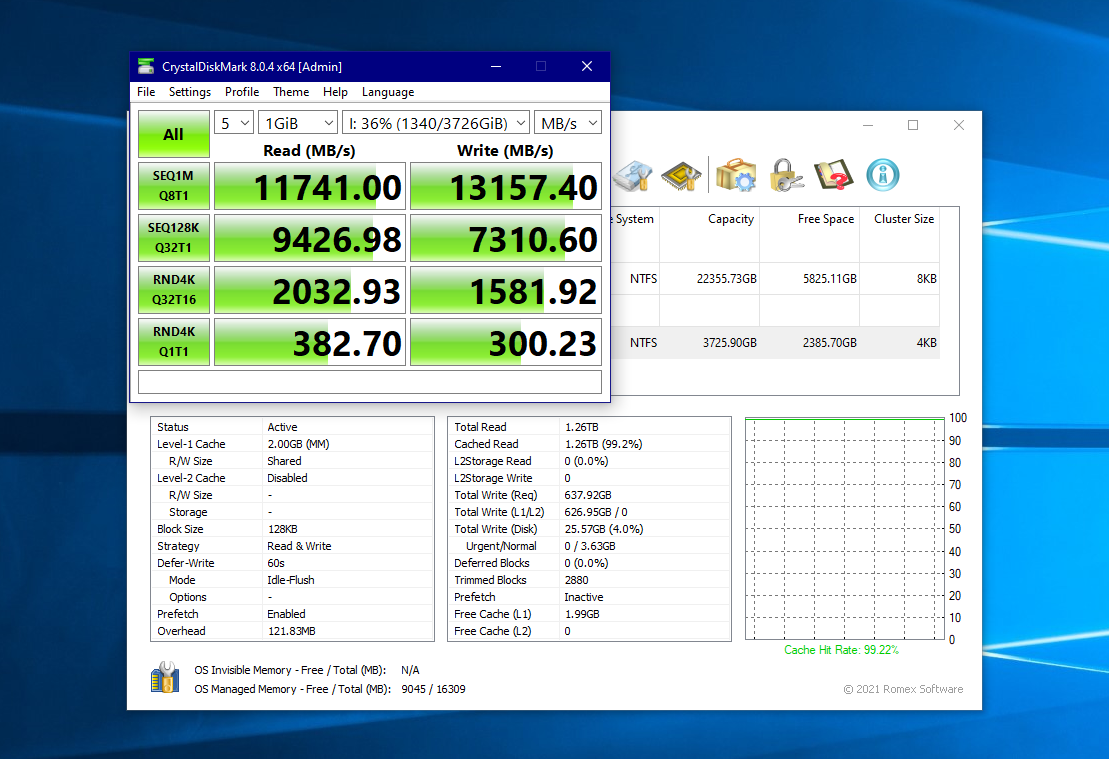Click the memory chip configuration icon
Screen dimensions: 1109x759
tap(681, 175)
